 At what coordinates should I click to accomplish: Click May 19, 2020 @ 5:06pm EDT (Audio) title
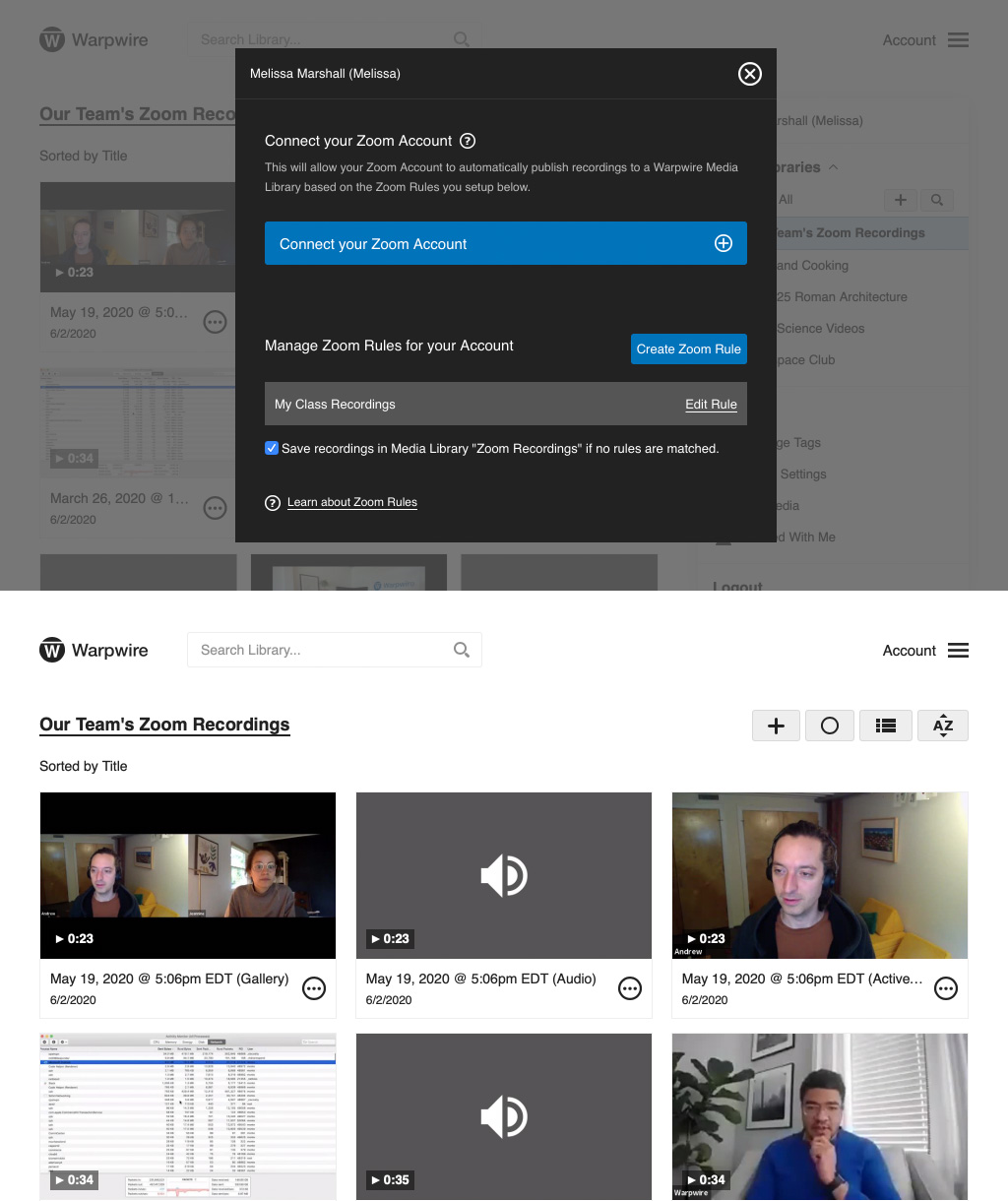[481, 979]
